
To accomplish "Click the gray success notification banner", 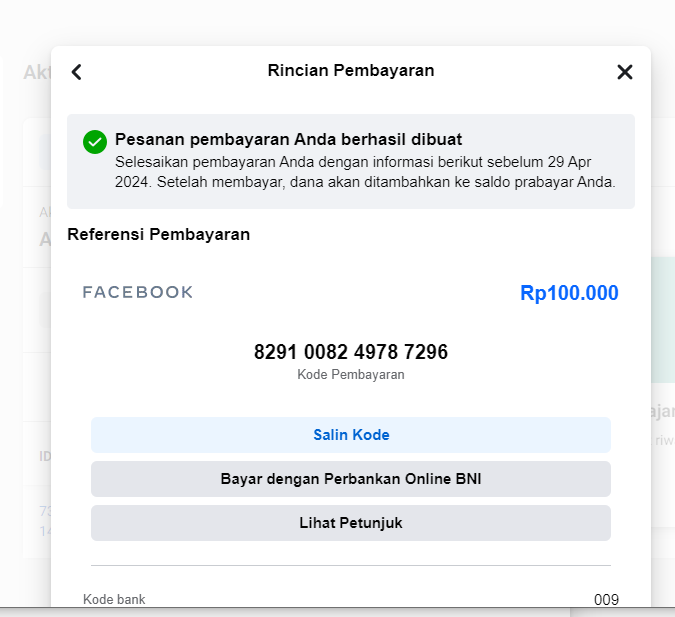I will 351,161.
